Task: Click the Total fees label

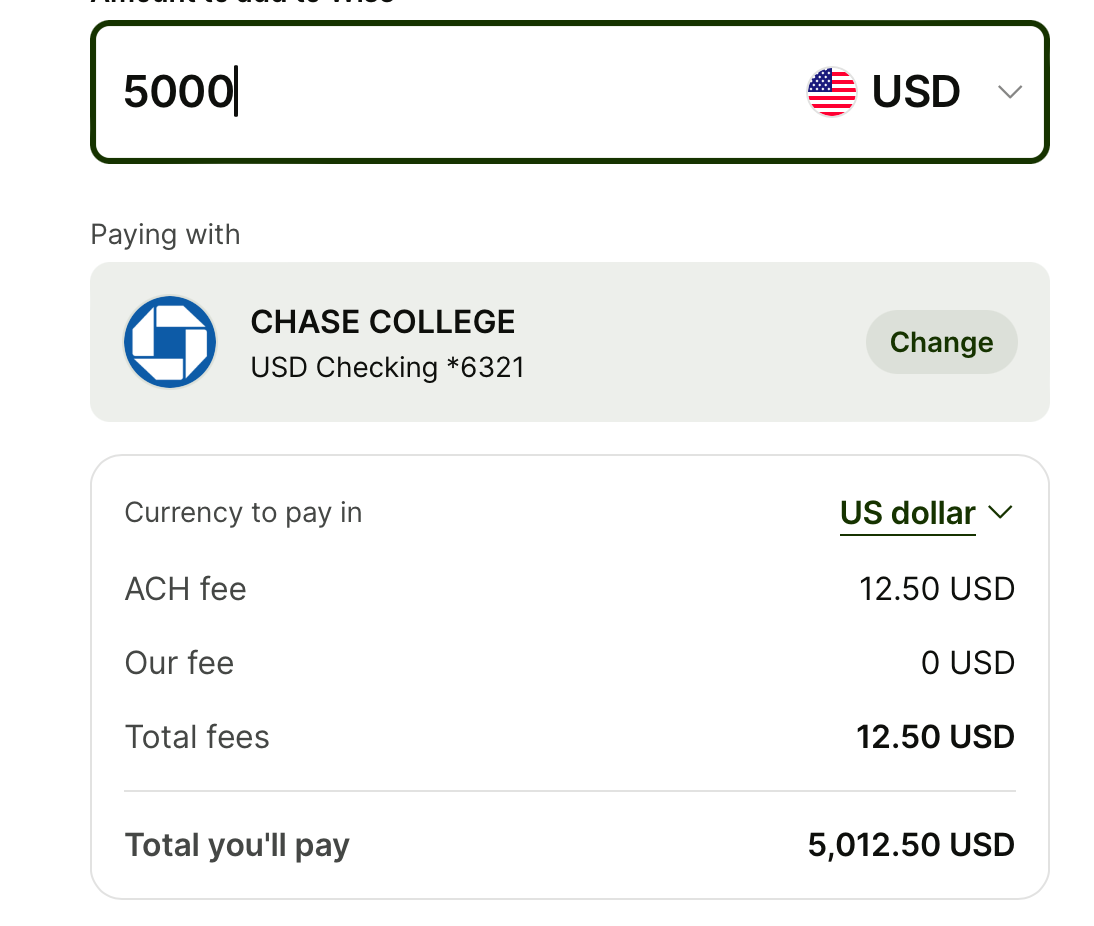Action: 197,737
